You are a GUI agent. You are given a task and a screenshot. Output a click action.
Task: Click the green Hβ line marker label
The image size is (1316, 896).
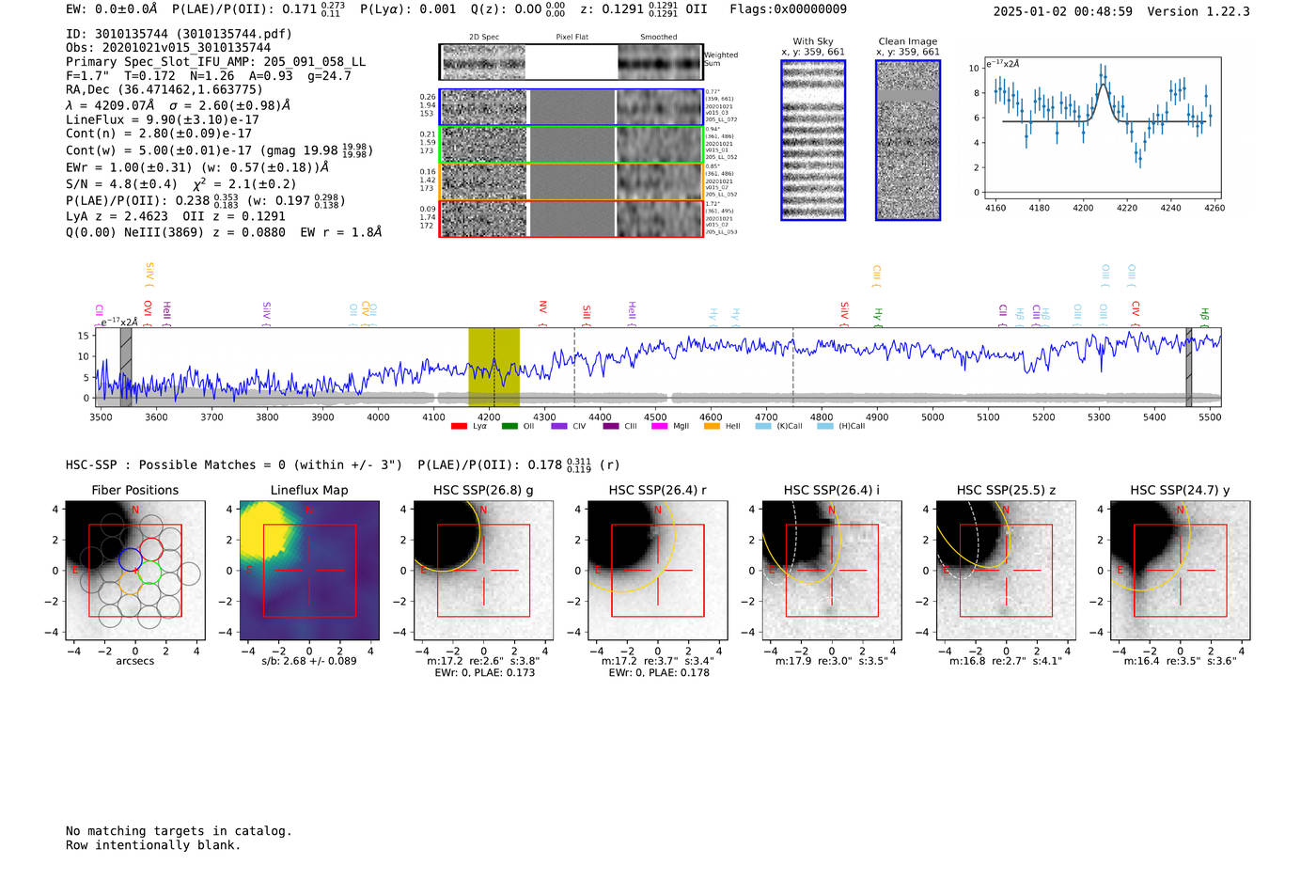(x=1204, y=313)
